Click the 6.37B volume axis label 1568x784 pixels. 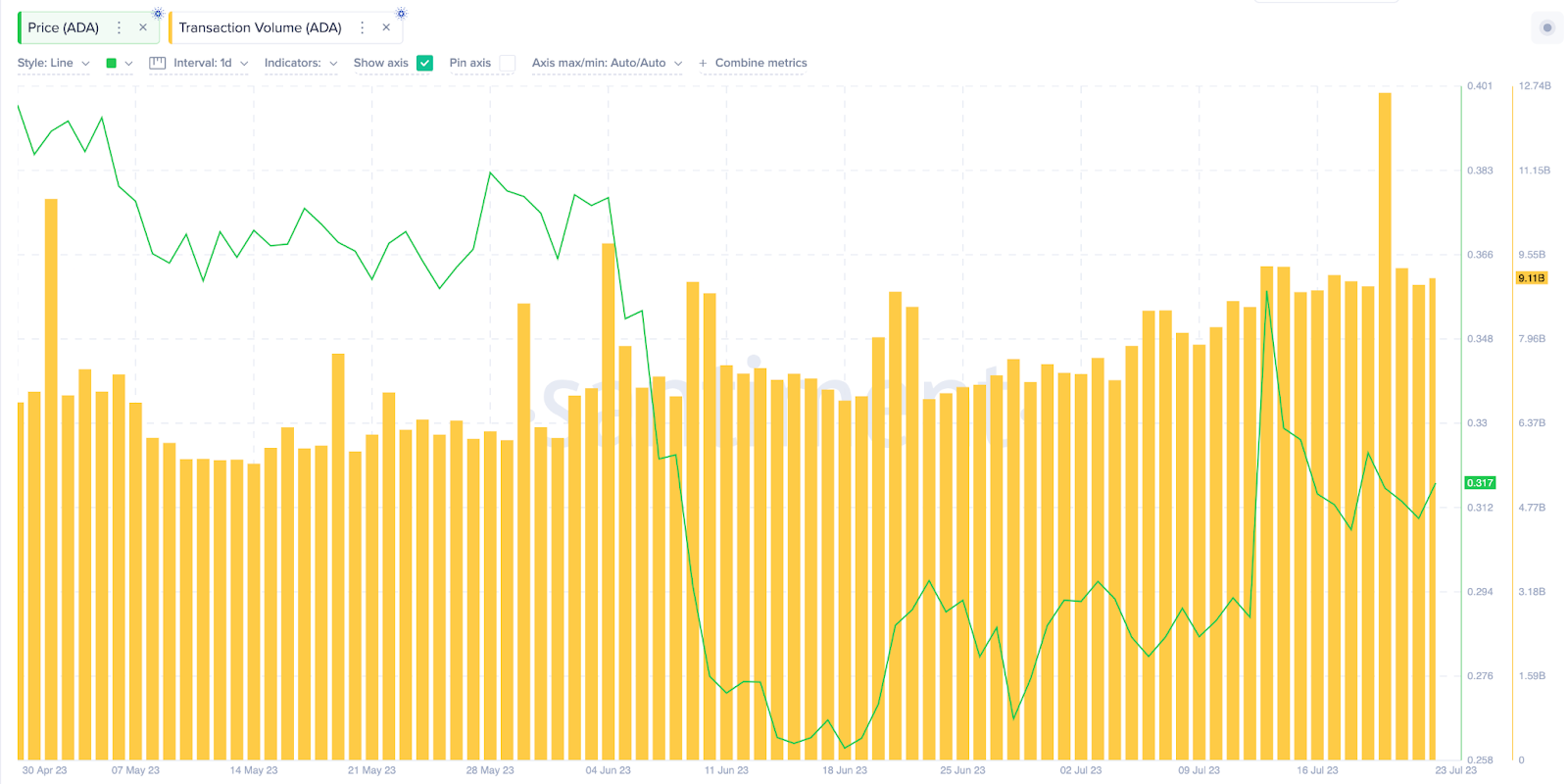pyautogui.click(x=1532, y=423)
